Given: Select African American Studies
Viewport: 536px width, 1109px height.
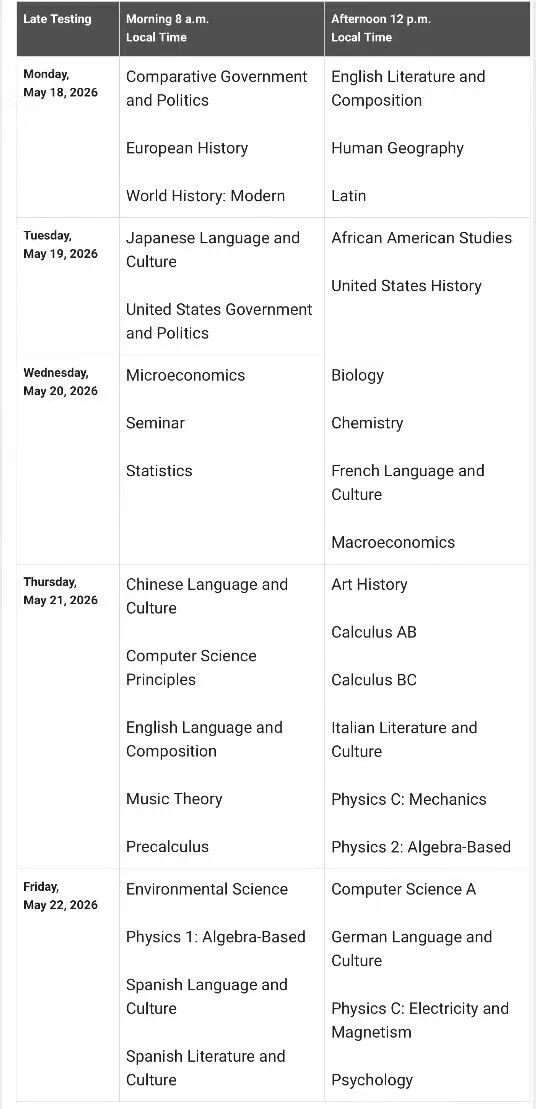Looking at the screenshot, I should (x=421, y=238).
